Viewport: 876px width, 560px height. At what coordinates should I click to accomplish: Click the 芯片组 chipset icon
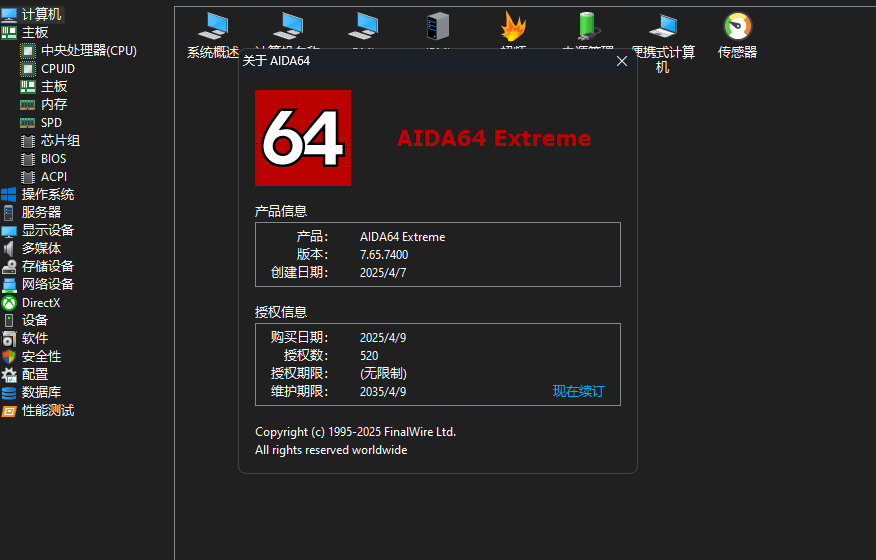(x=27, y=141)
